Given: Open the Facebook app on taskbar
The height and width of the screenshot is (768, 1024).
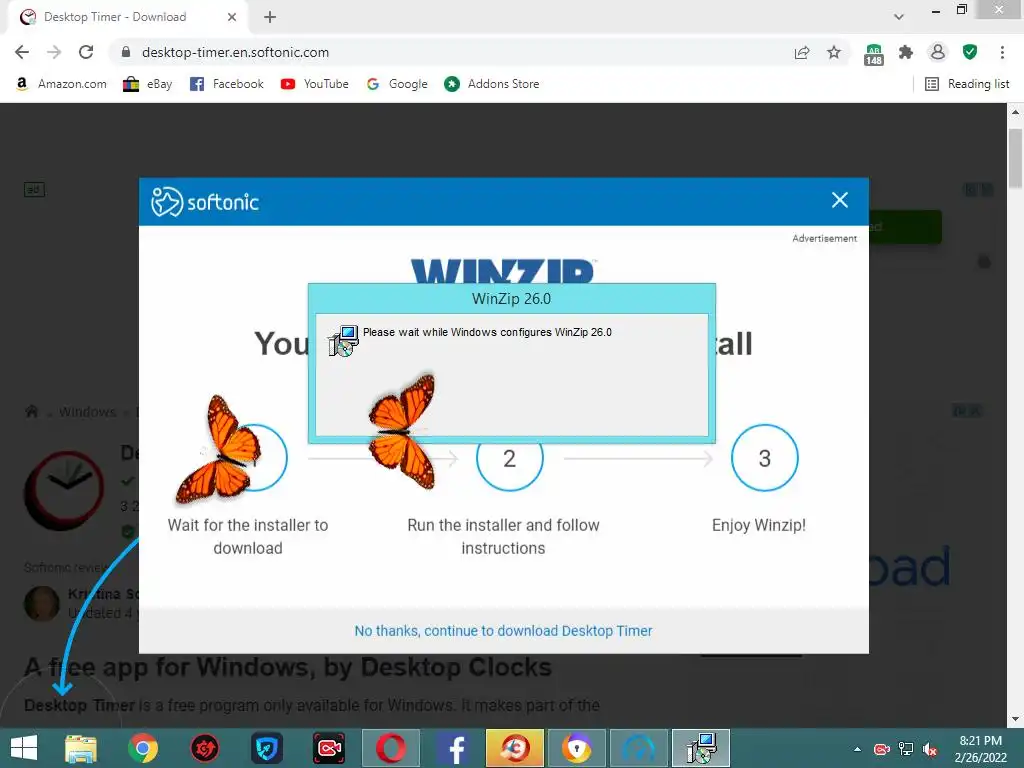Looking at the screenshot, I should click(x=453, y=748).
